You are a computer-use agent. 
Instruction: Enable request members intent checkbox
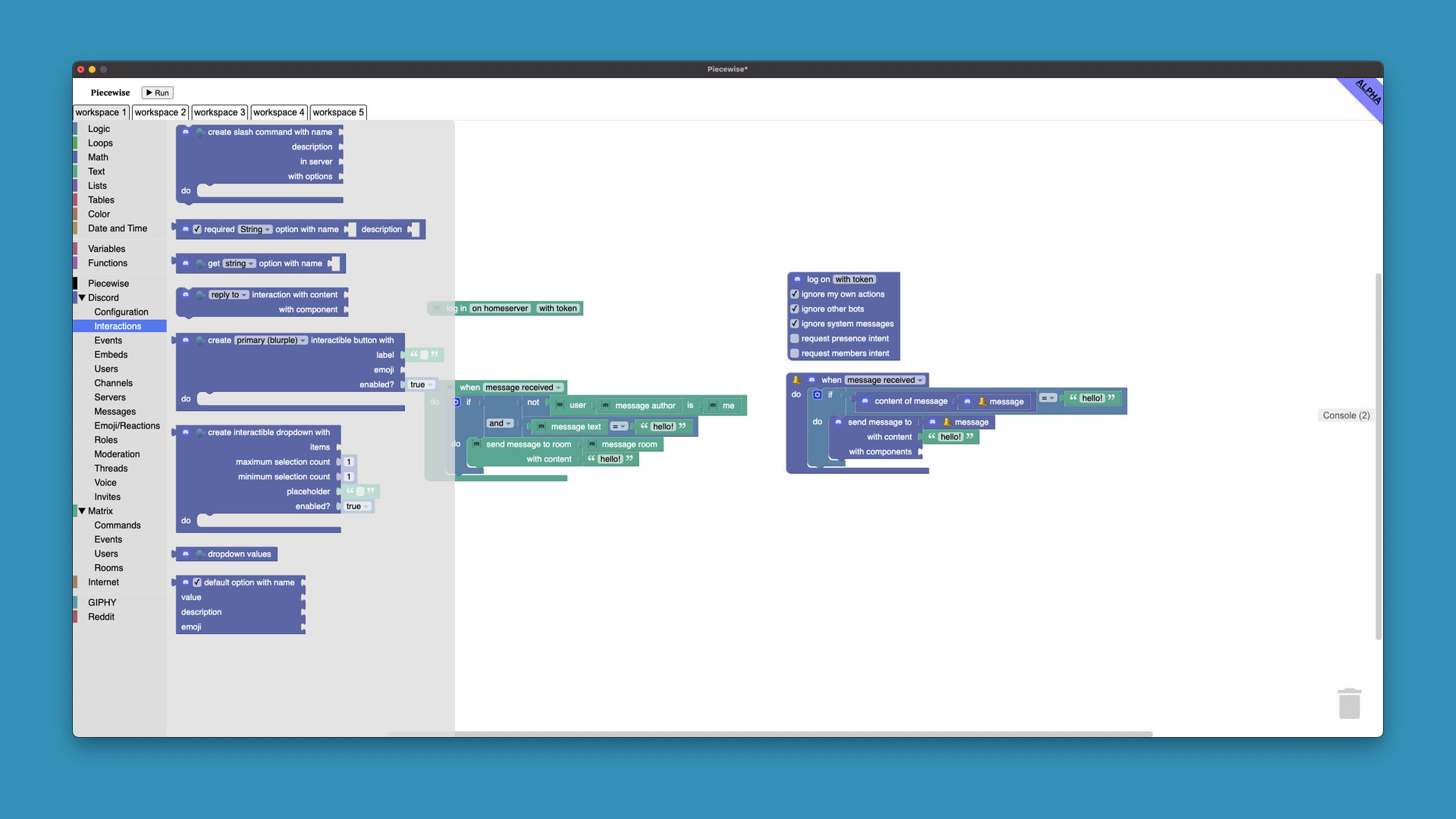pyautogui.click(x=795, y=353)
